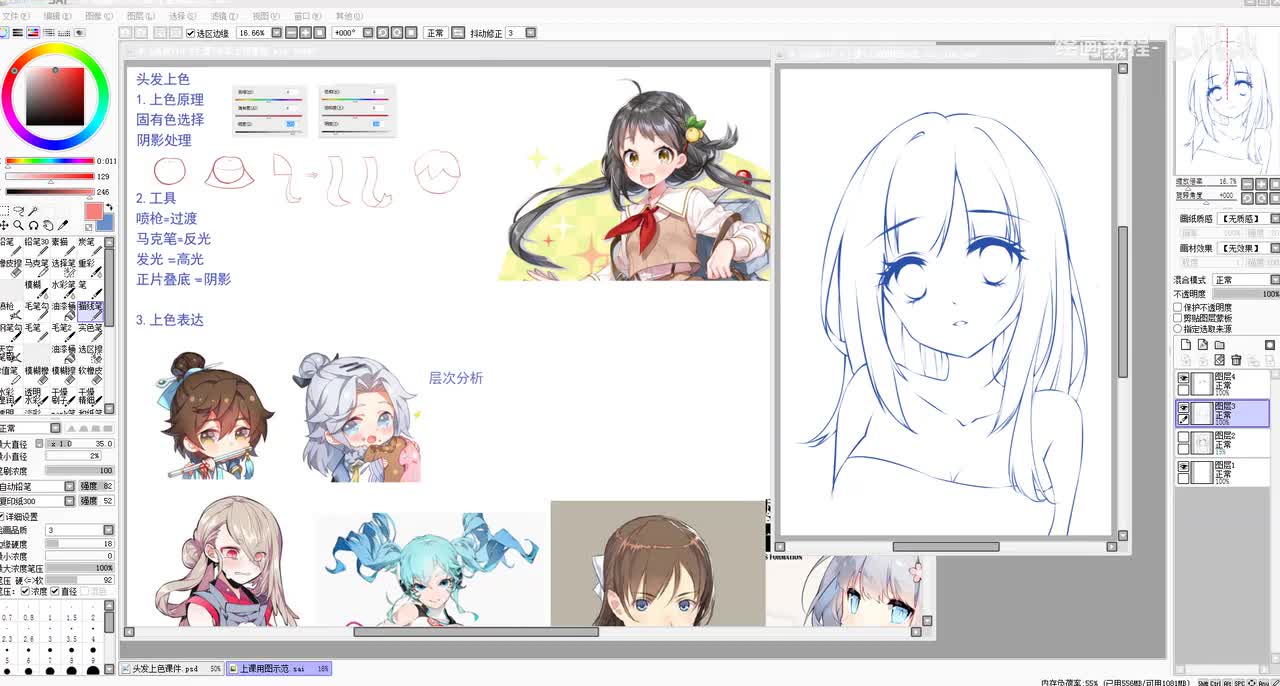
Task: Hide 图层4 with its eye icon
Action: pyautogui.click(x=1184, y=379)
